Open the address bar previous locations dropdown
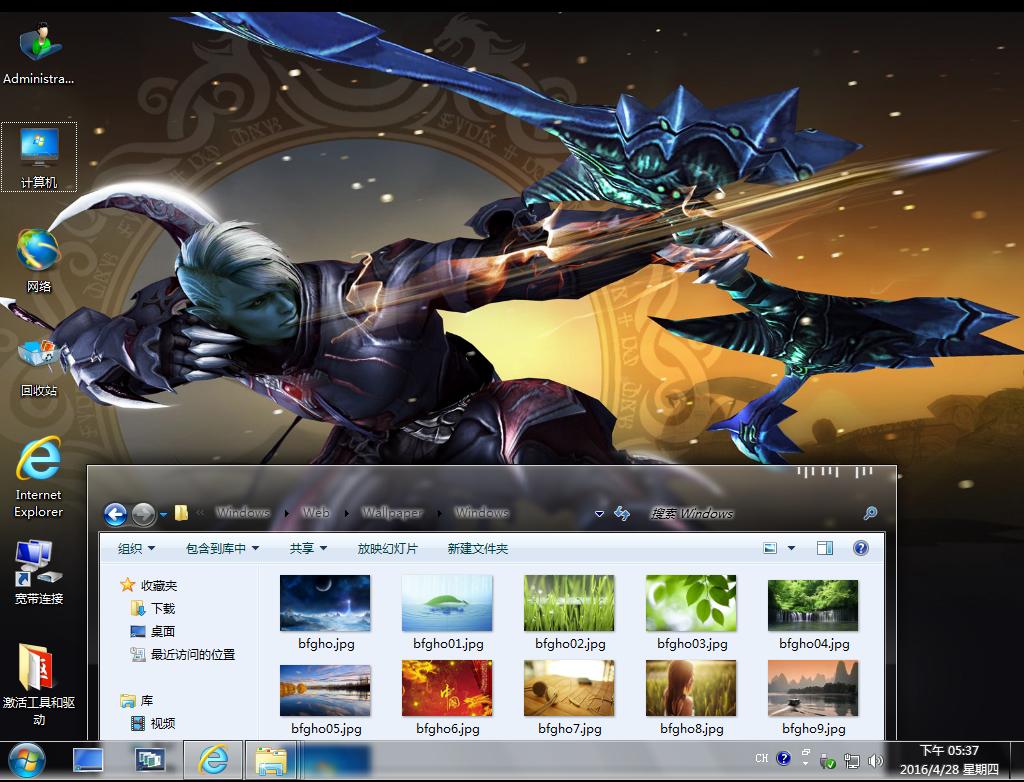The width and height of the screenshot is (1024, 782). point(600,514)
